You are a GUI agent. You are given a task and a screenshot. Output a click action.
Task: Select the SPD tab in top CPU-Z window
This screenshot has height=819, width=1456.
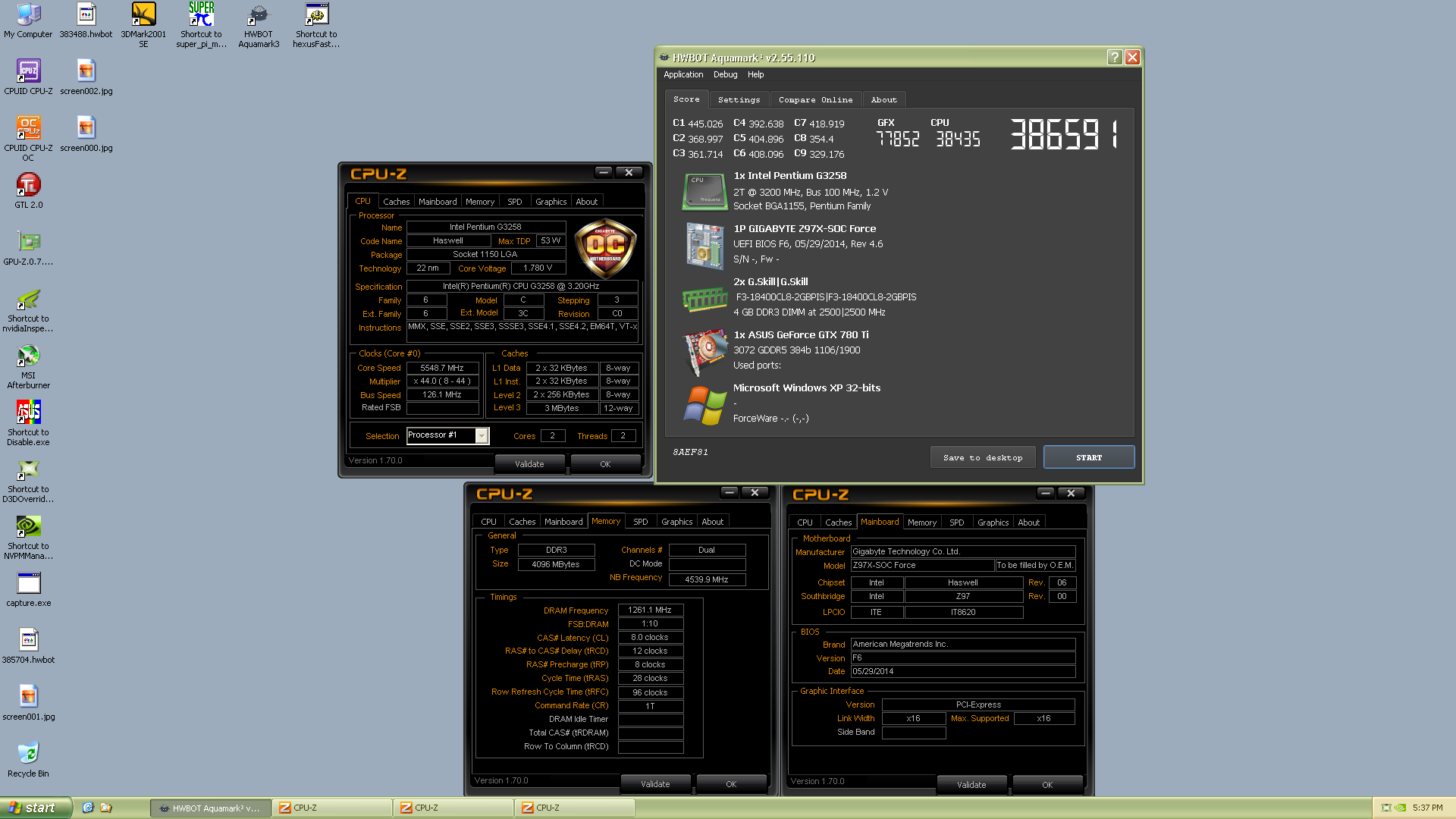(x=515, y=202)
